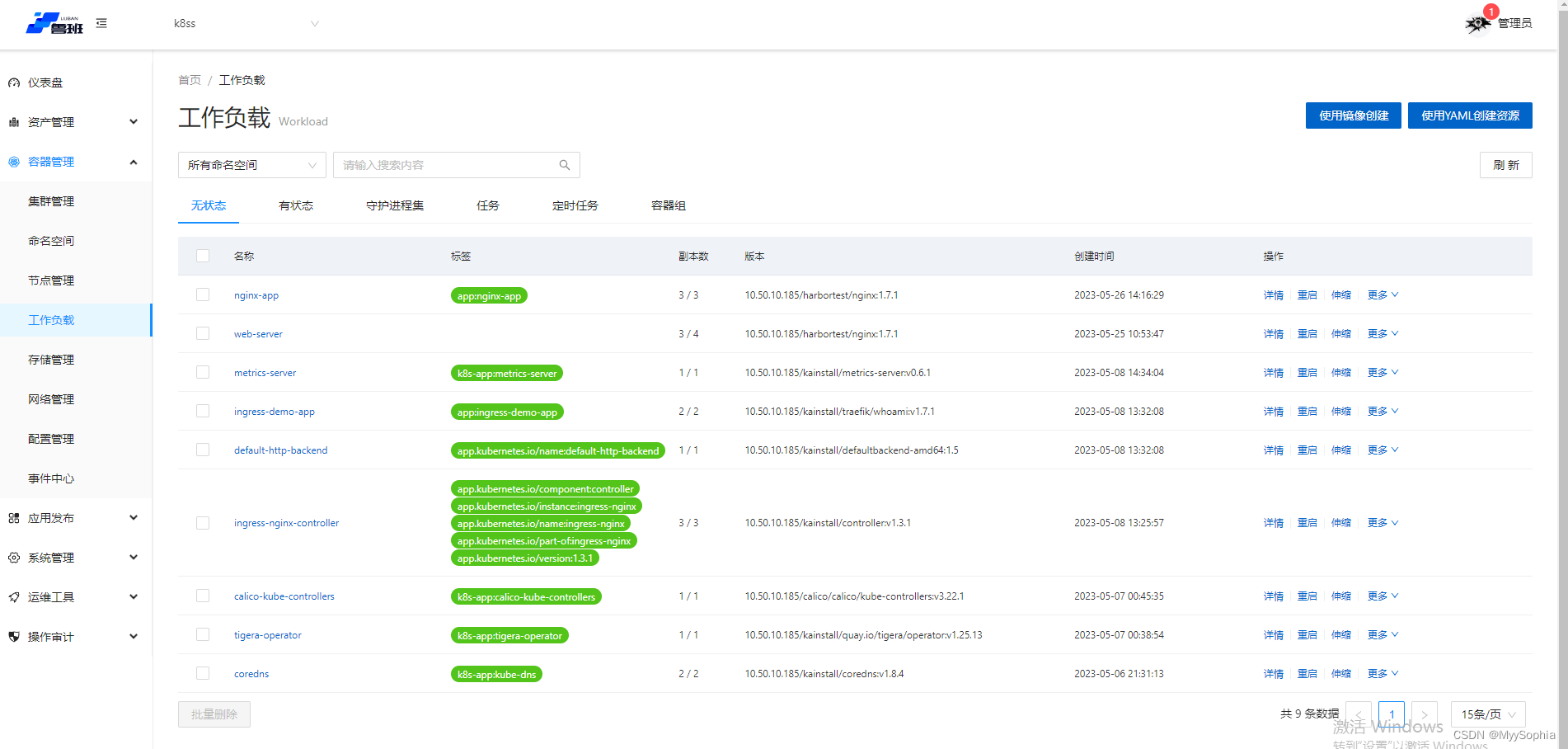
Task: Open the 15条/页 page size dropdown
Action: pyautogui.click(x=1488, y=714)
